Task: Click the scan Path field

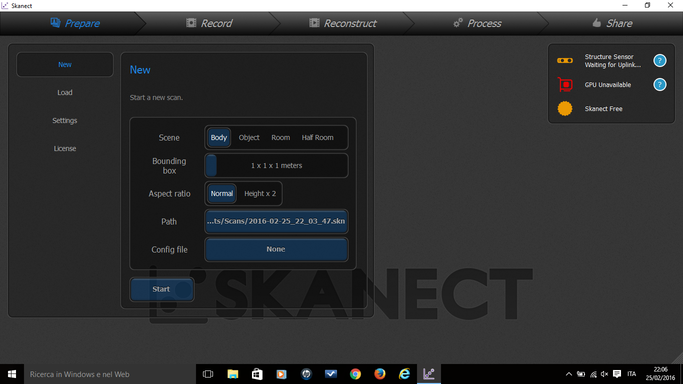Action: pyautogui.click(x=276, y=221)
